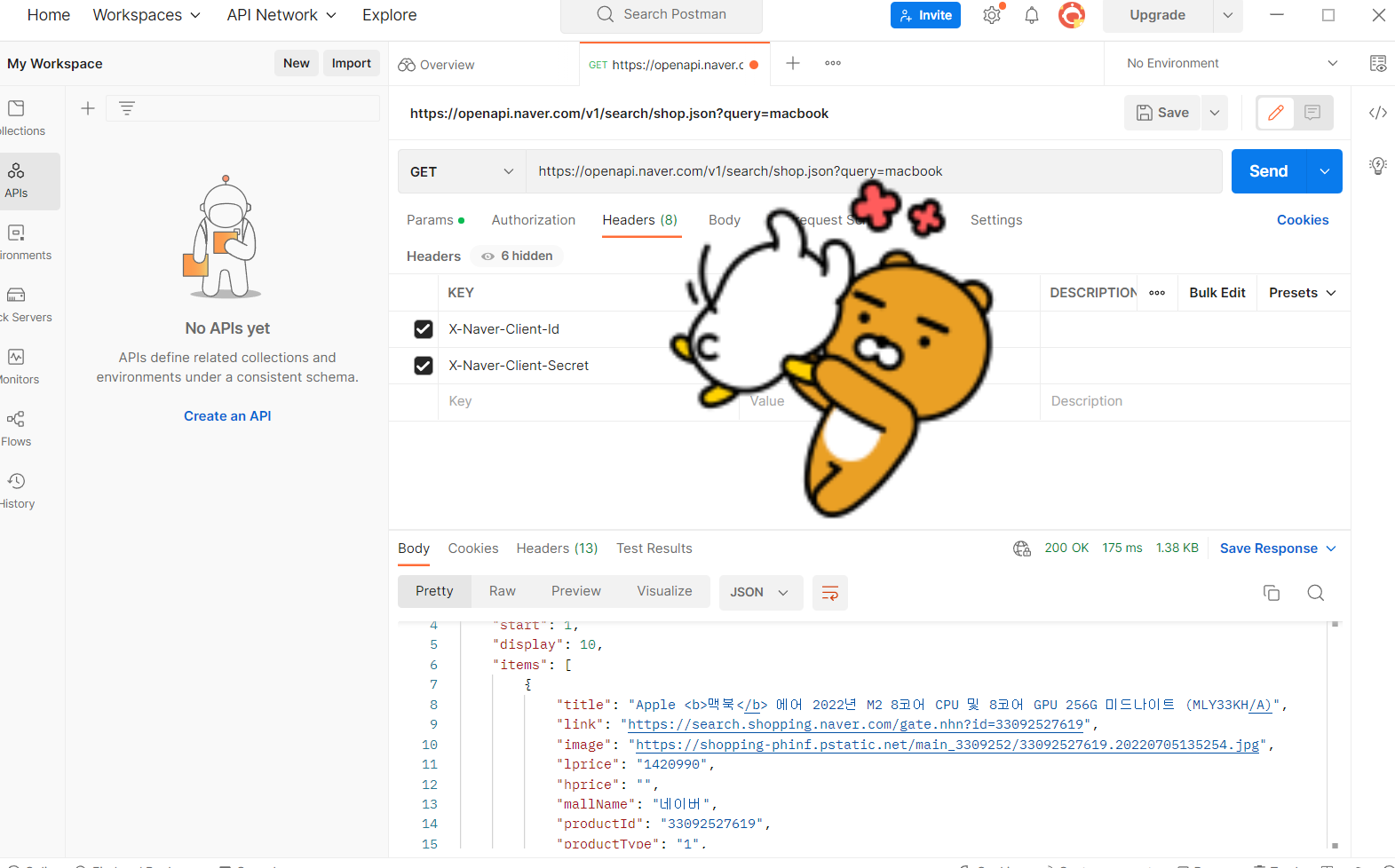Click Bulk Edit
Screen dimensions: 1395x868
tap(1217, 293)
